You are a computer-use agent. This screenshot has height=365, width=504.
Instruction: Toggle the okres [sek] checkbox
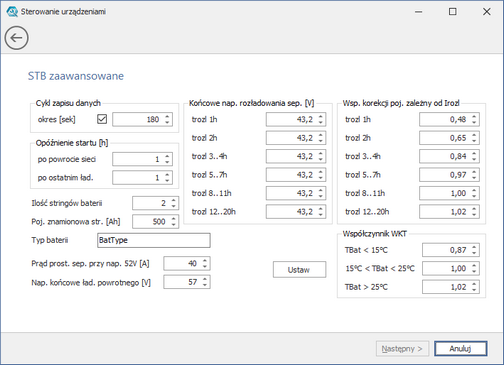pos(102,119)
